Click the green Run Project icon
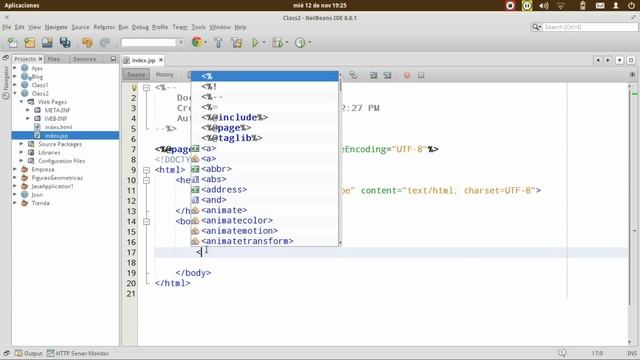 click(x=255, y=42)
